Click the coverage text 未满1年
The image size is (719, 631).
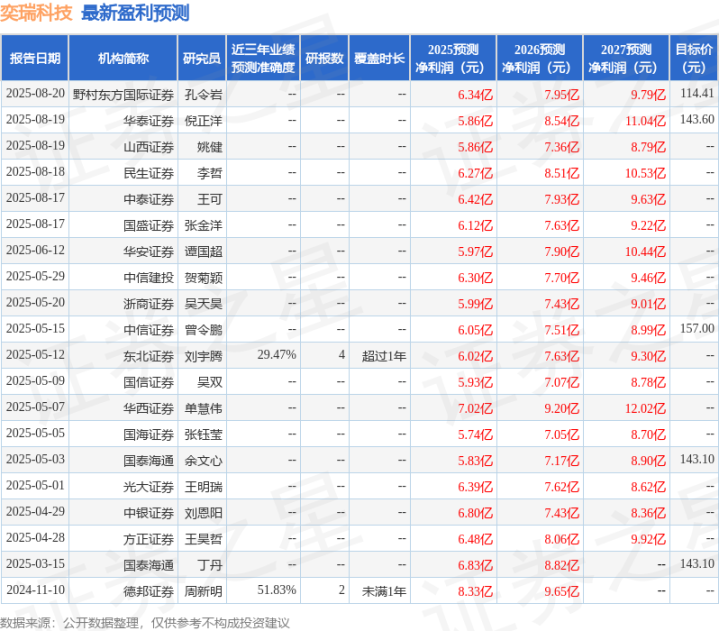coord(384,591)
